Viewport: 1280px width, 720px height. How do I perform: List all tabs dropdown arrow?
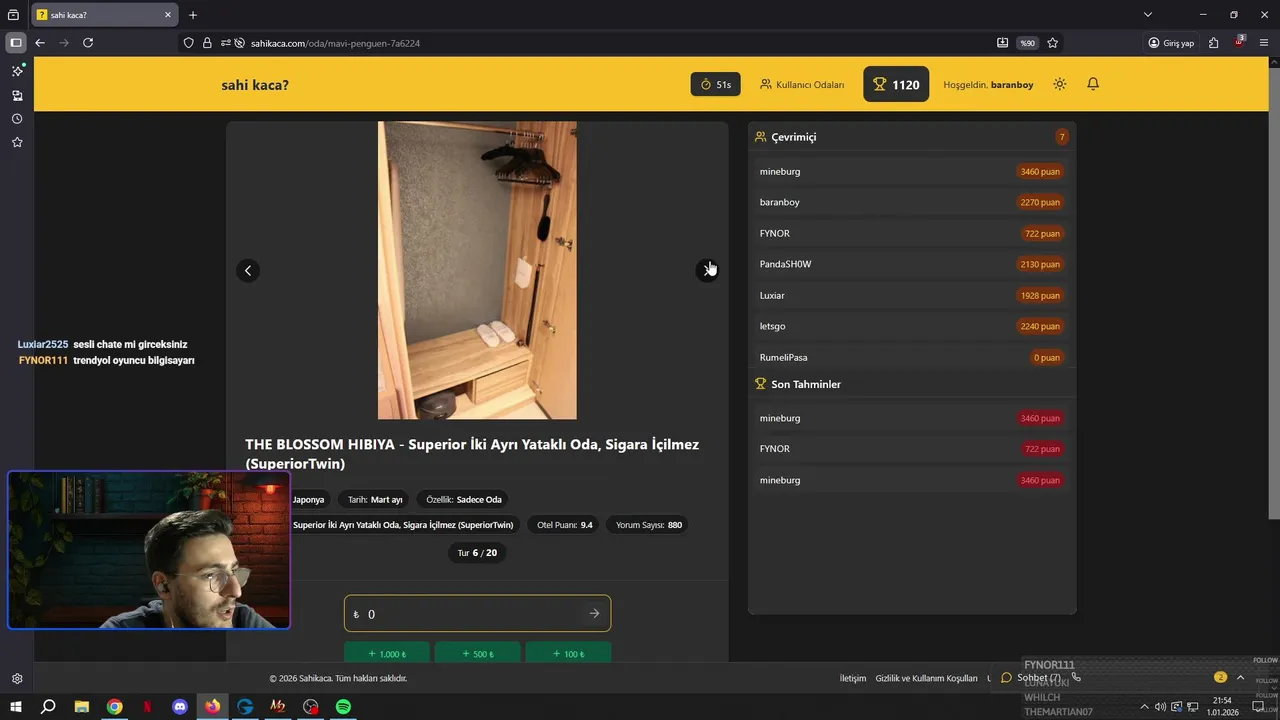[1148, 15]
